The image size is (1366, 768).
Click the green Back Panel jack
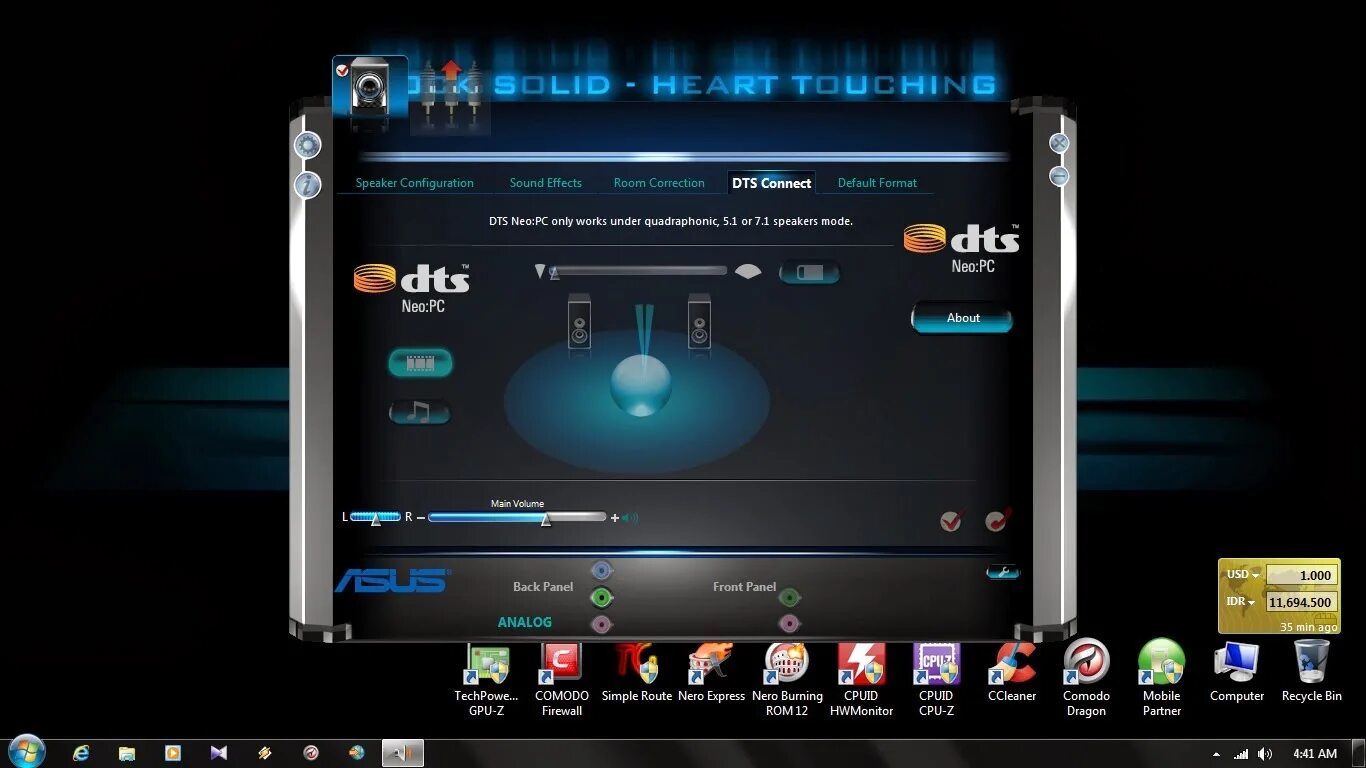pyautogui.click(x=601, y=598)
